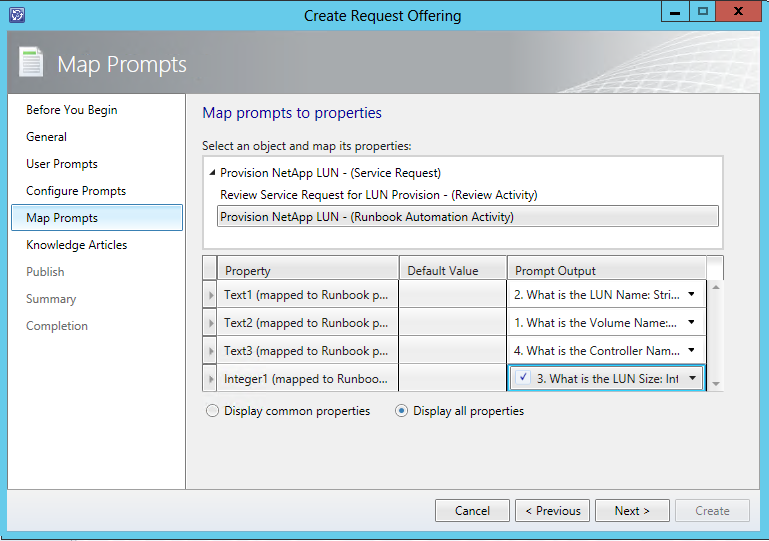Select Display all properties radio button

tap(401, 411)
